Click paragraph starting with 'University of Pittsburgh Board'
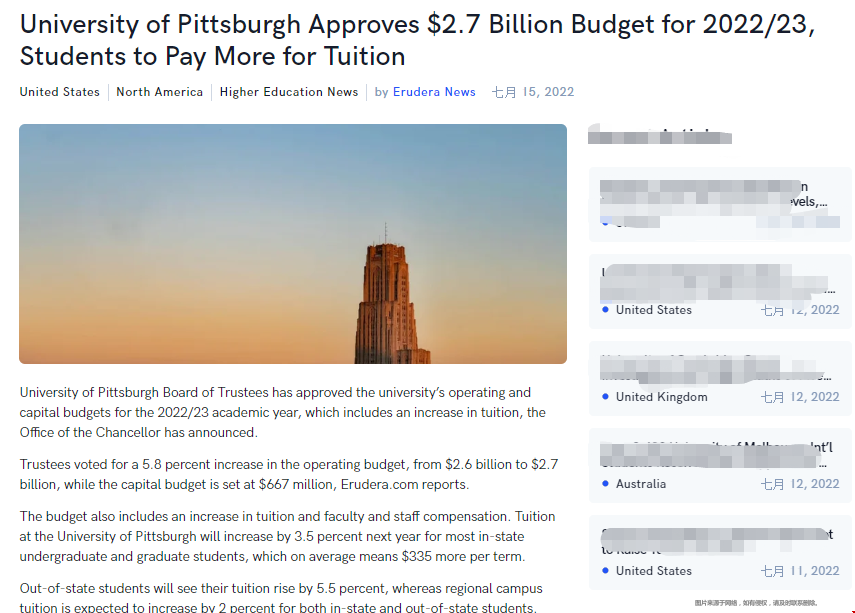This screenshot has height=613, width=855. [282, 412]
